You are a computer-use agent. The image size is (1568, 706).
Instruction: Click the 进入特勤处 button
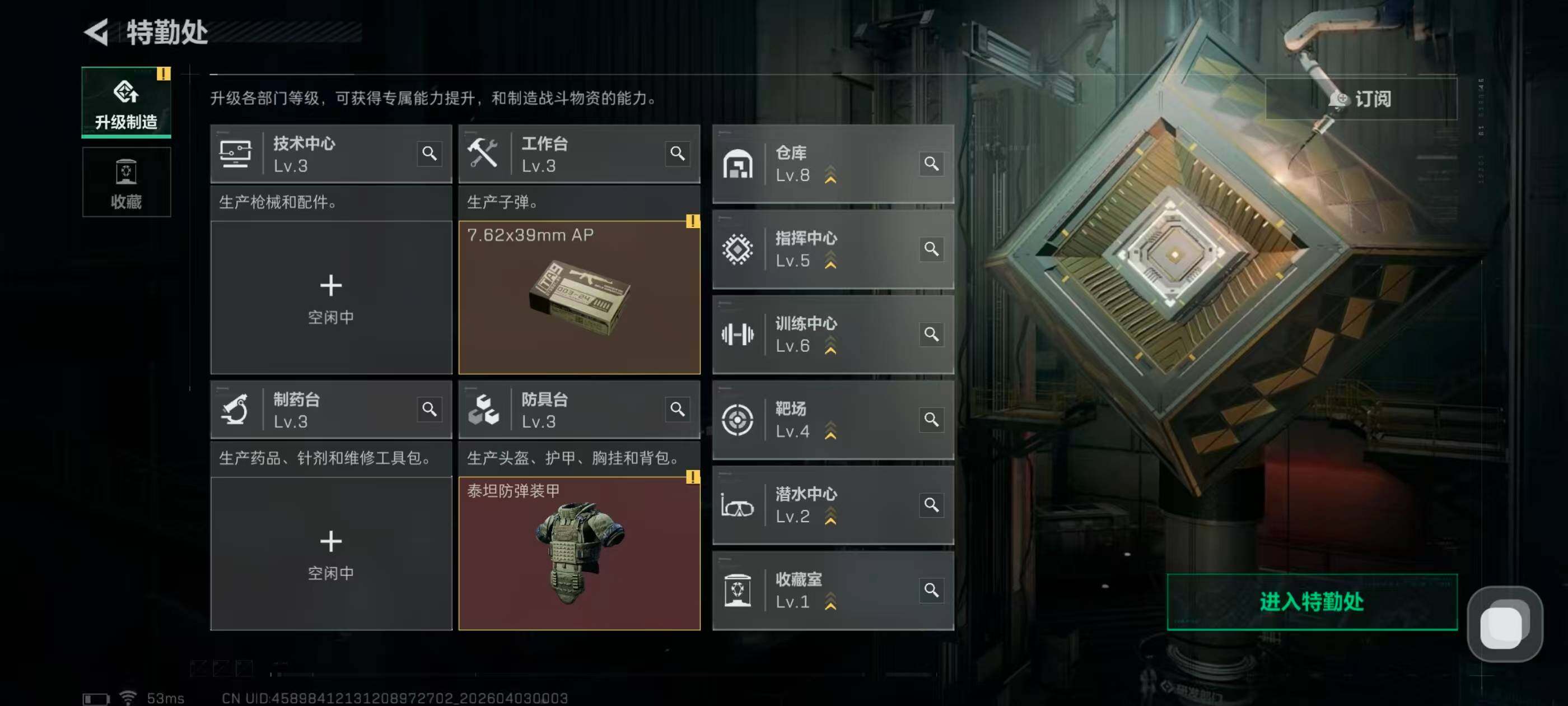[x=1312, y=602]
